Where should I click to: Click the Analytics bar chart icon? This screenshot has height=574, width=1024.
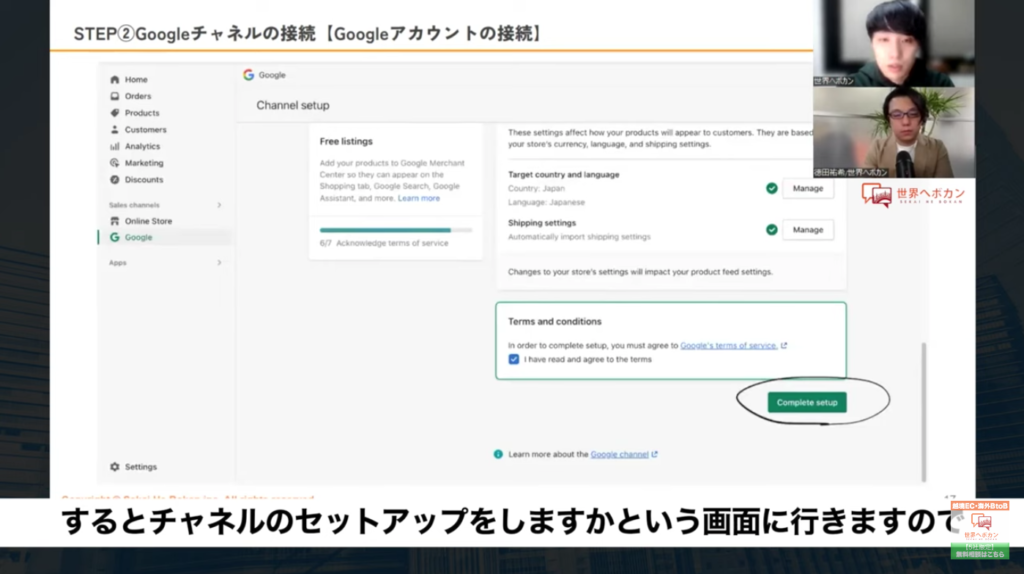(x=115, y=146)
